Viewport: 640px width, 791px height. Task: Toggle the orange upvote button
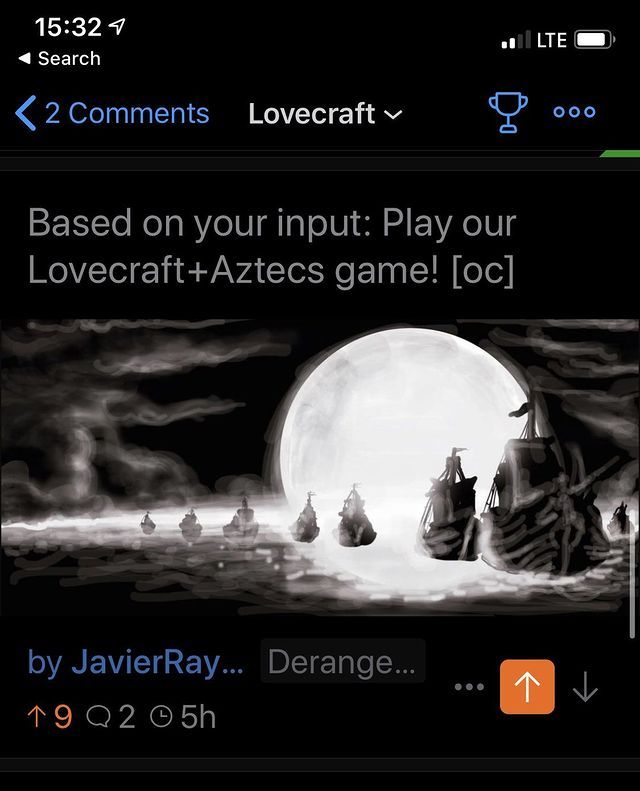pos(527,687)
